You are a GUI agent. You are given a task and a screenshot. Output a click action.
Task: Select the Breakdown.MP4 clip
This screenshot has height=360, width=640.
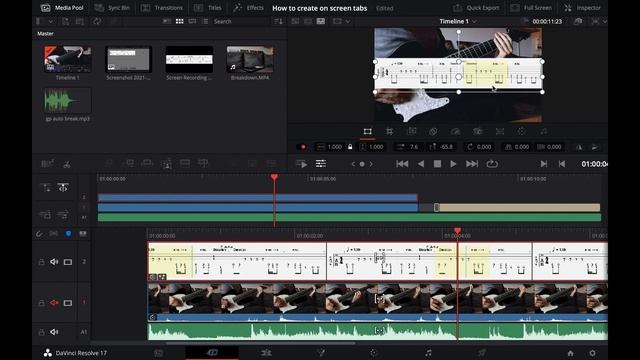(x=250, y=60)
